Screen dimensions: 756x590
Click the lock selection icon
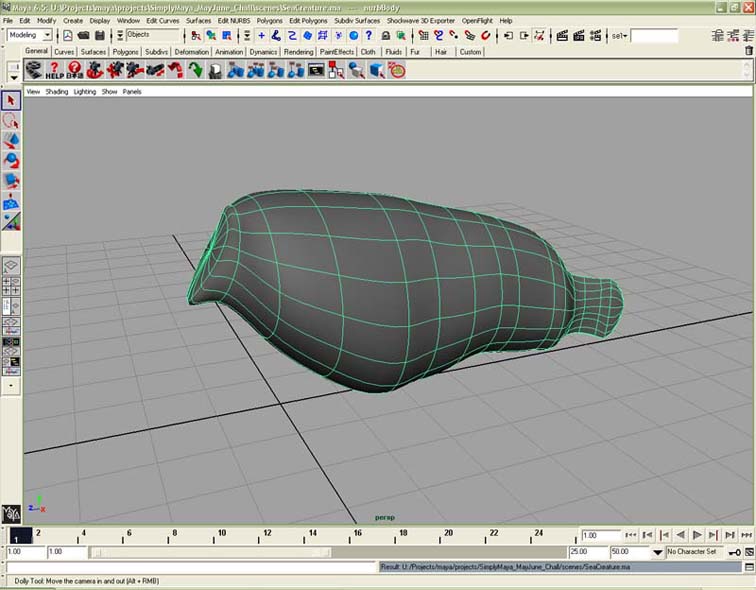(x=386, y=36)
